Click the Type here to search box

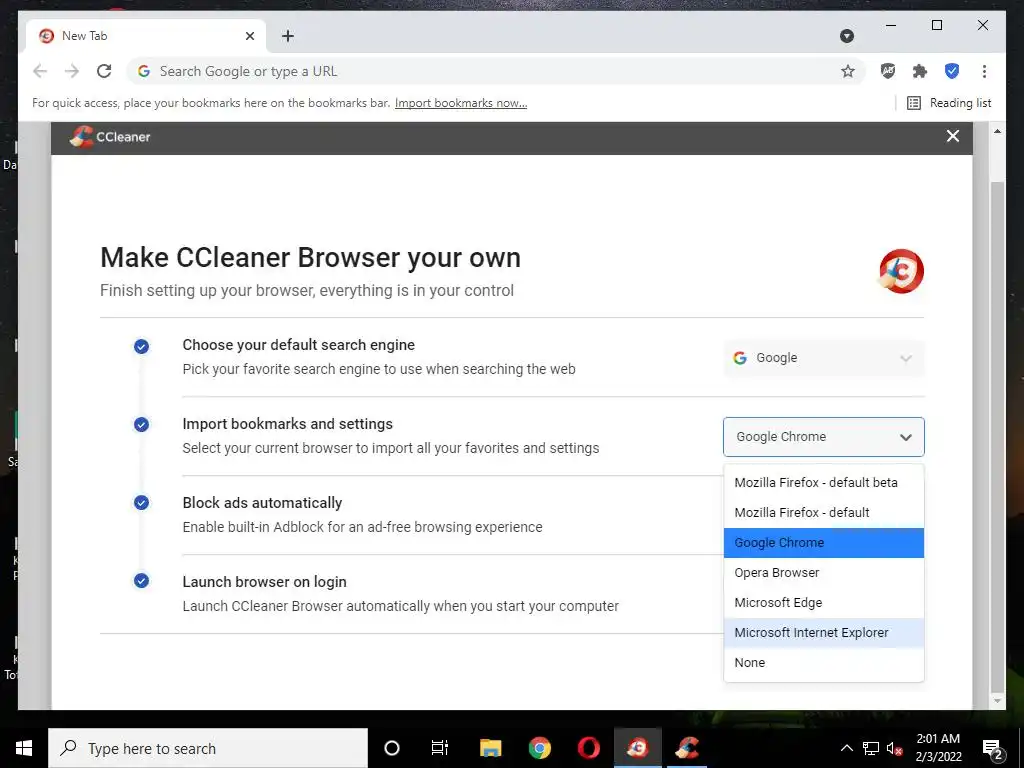pos(208,748)
